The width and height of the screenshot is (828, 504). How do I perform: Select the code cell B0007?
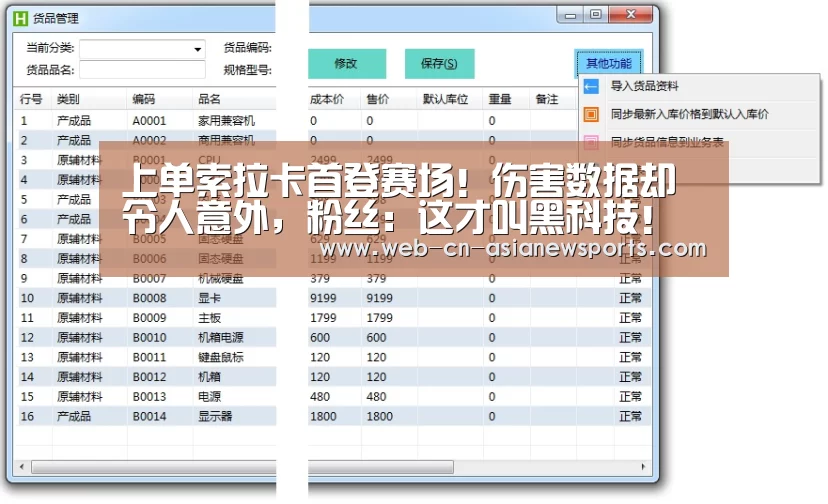(x=149, y=278)
